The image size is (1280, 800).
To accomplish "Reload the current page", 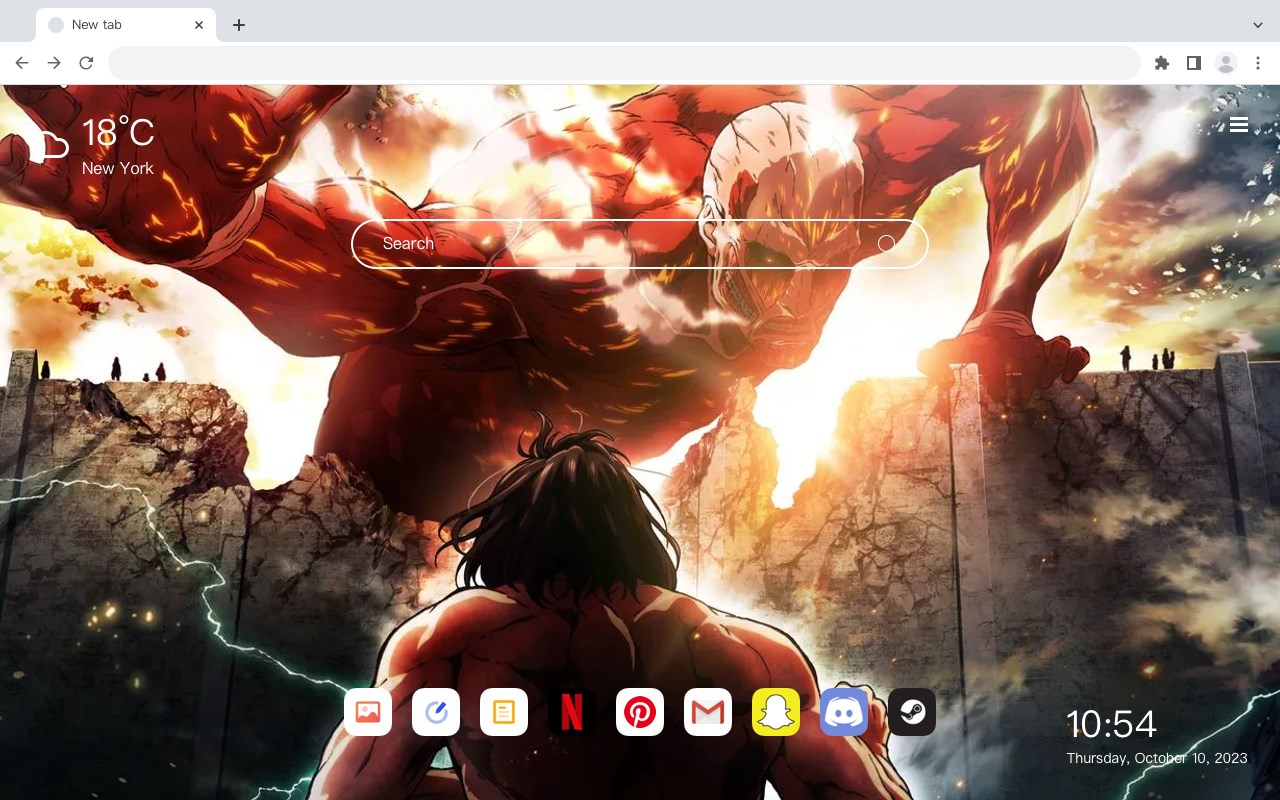I will pyautogui.click(x=86, y=63).
